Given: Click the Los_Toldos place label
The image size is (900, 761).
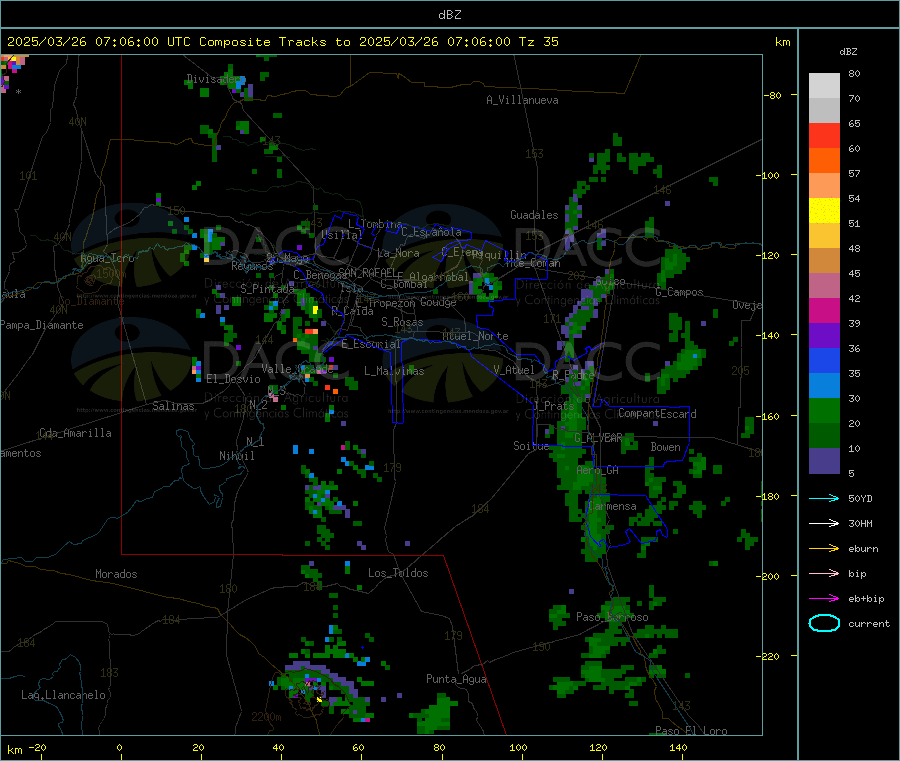Looking at the screenshot, I should [x=398, y=573].
